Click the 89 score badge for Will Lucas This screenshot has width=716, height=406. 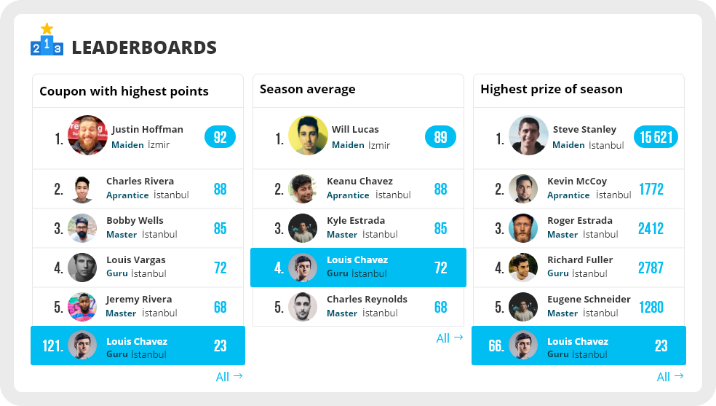coord(440,137)
